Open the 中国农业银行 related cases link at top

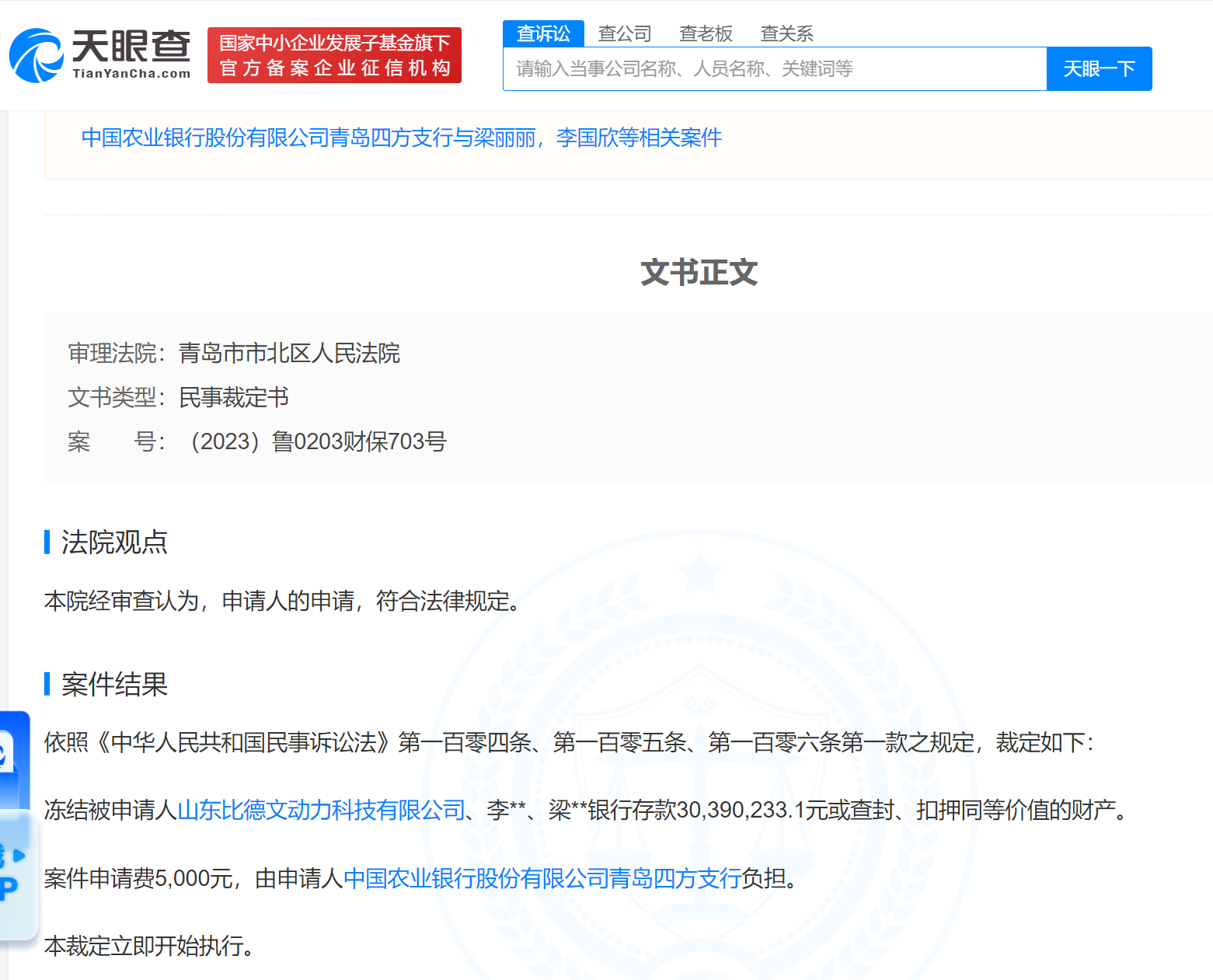click(x=401, y=138)
